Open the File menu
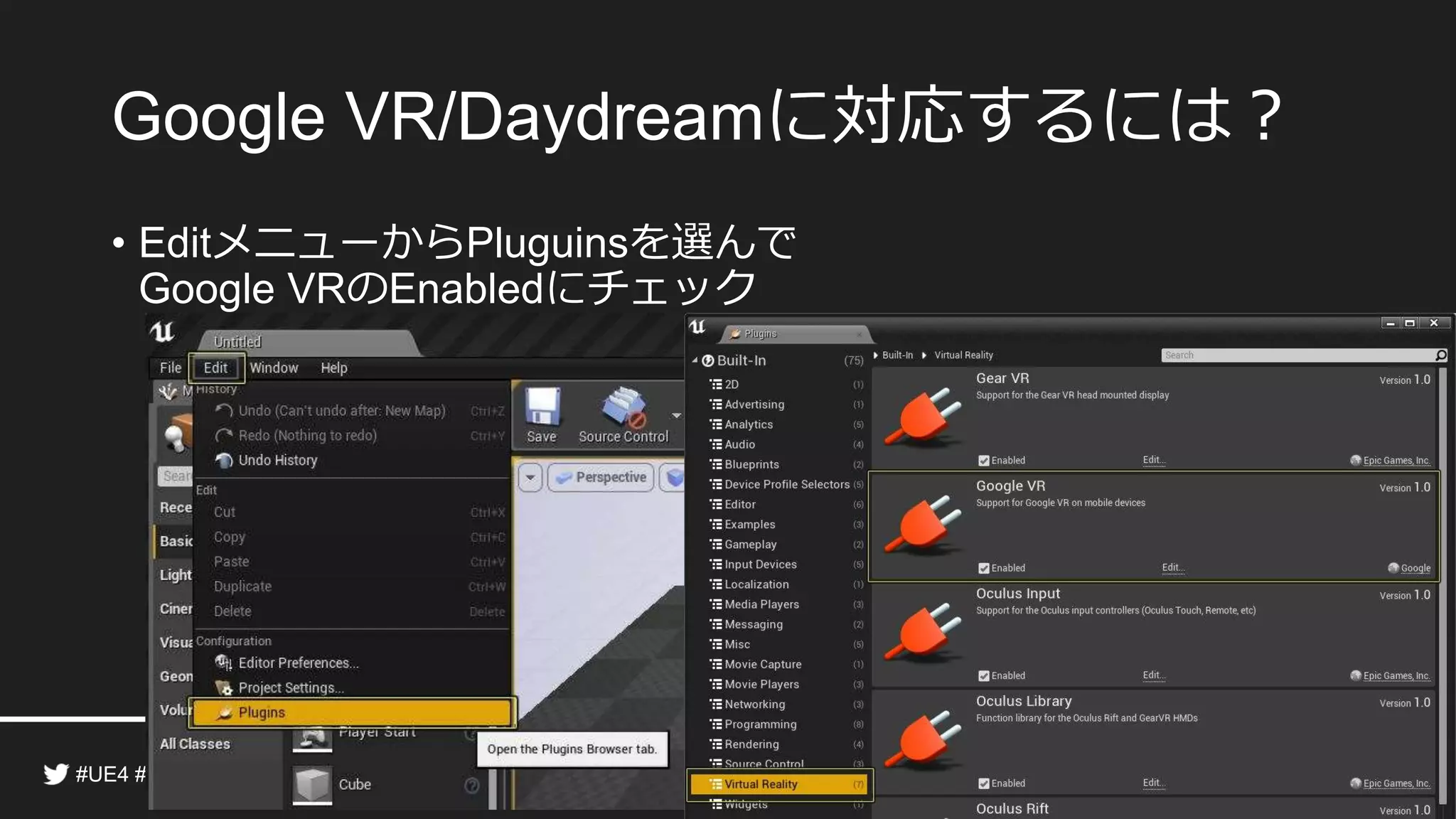The image size is (1456, 819). (x=171, y=368)
